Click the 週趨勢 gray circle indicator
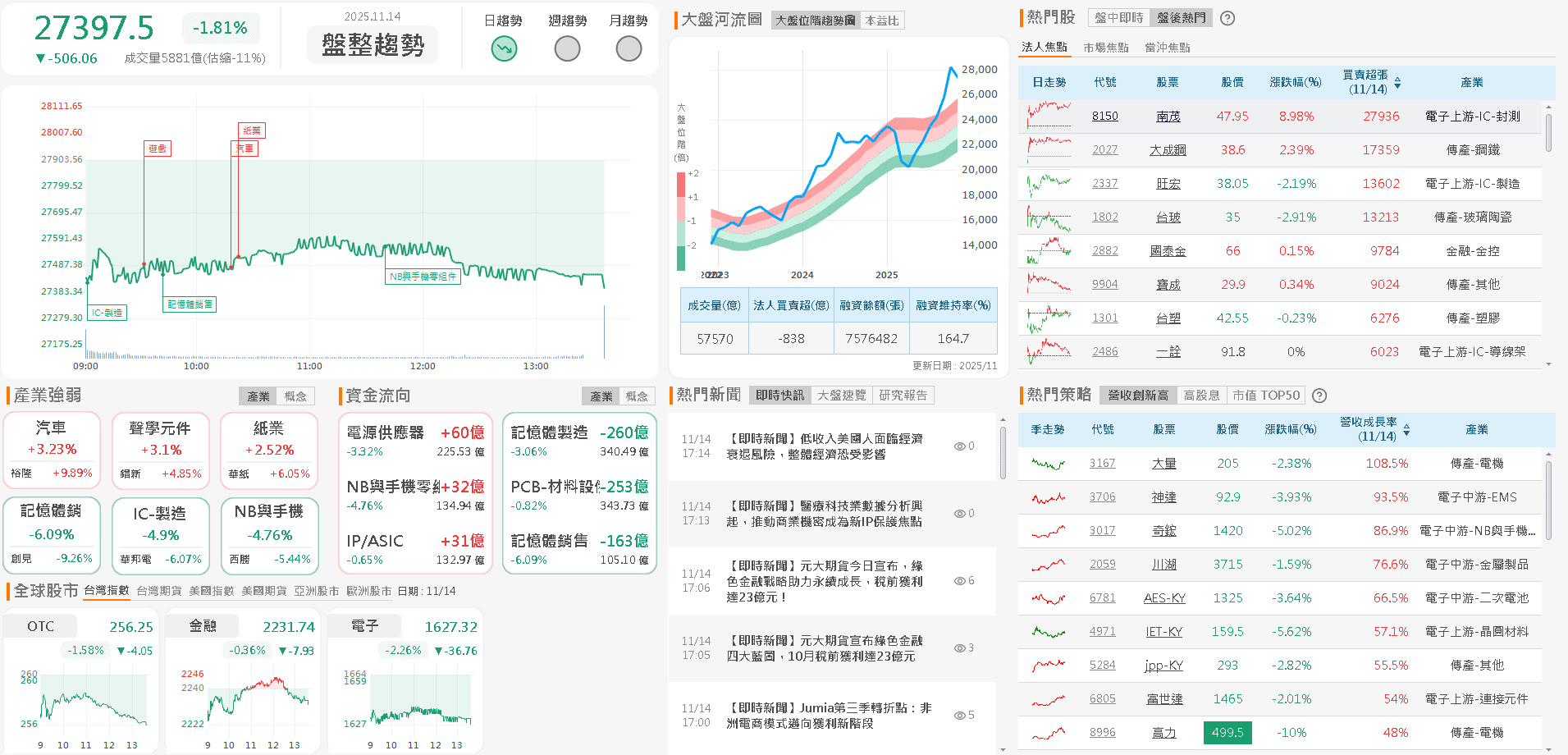This screenshot has width=1568, height=755. (566, 49)
